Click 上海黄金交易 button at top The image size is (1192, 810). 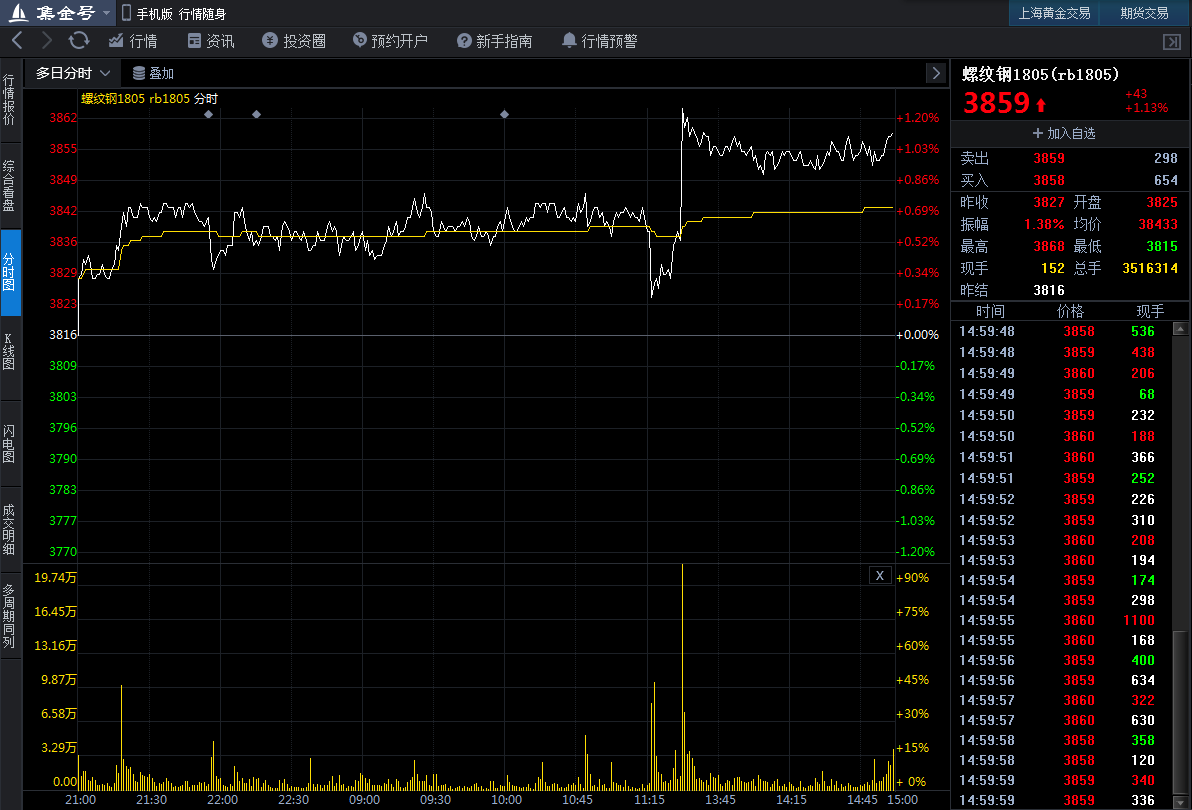(x=1054, y=13)
